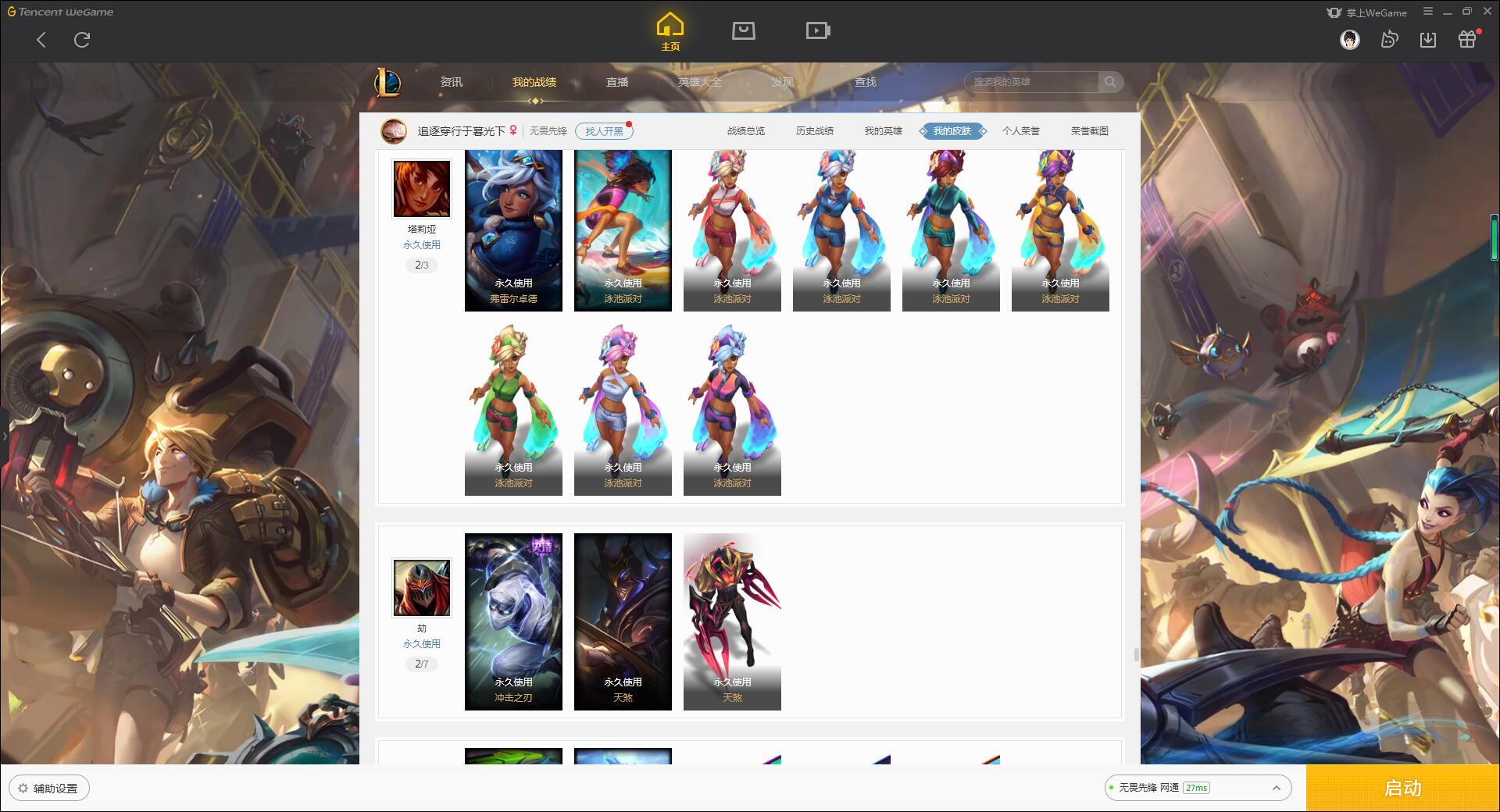Select the 劫 champion portrait
This screenshot has height=812, width=1500.
coord(422,588)
